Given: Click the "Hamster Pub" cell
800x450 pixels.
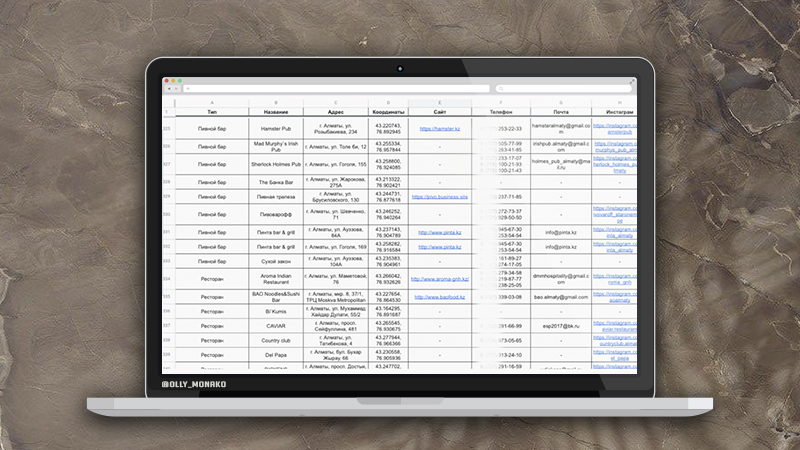Looking at the screenshot, I should [x=276, y=129].
